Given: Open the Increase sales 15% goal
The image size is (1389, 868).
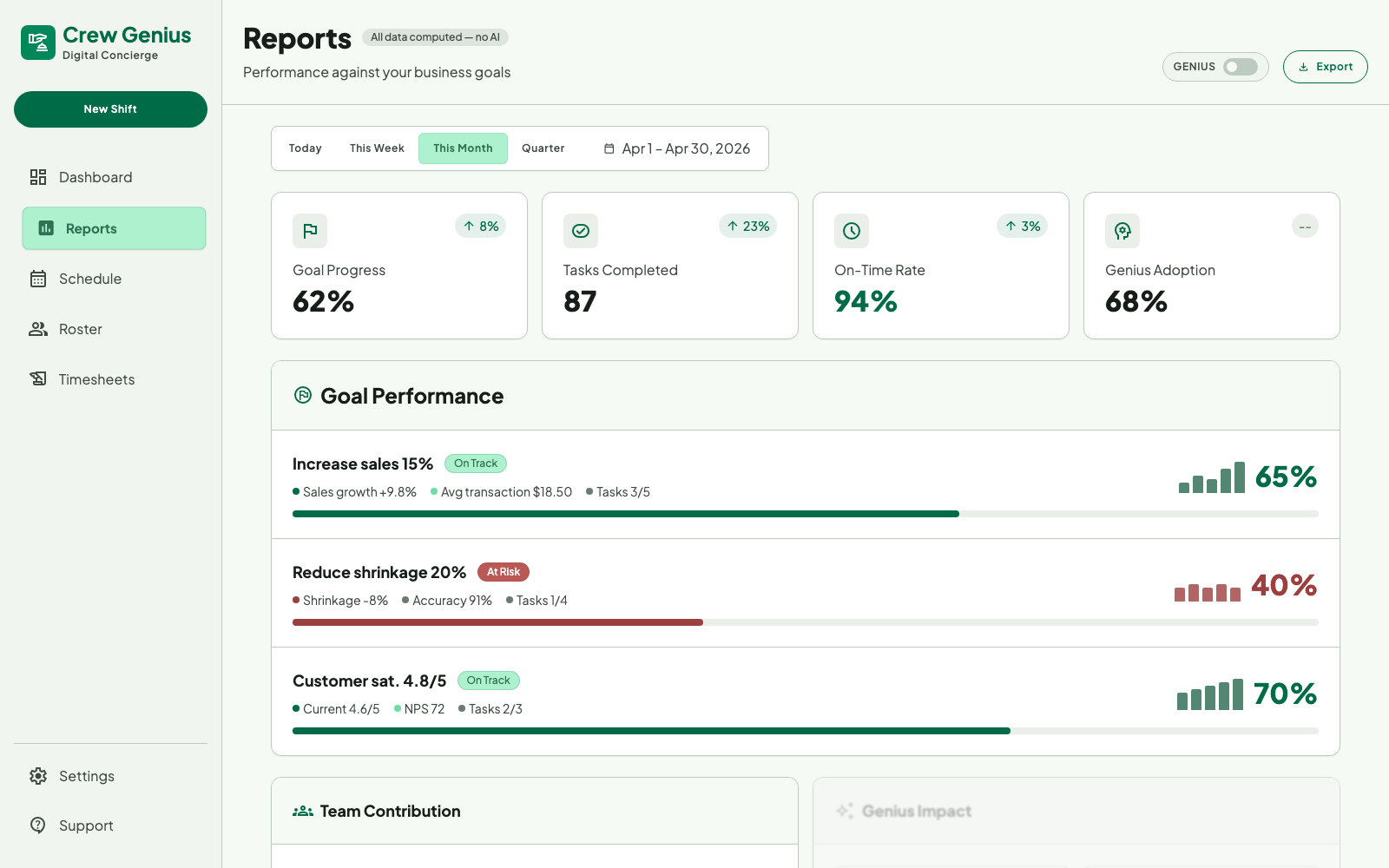Looking at the screenshot, I should (x=363, y=464).
